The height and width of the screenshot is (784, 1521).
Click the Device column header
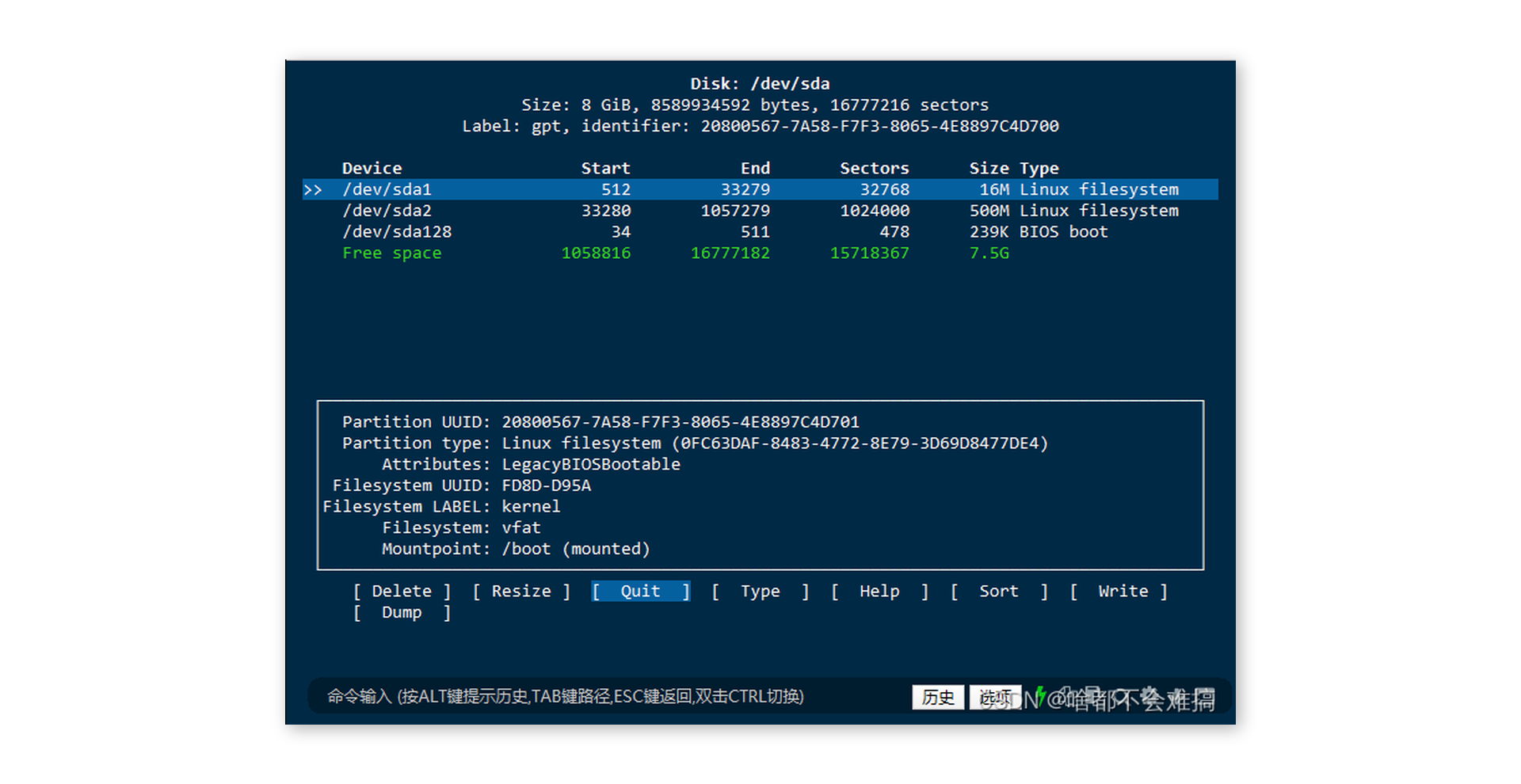point(372,167)
